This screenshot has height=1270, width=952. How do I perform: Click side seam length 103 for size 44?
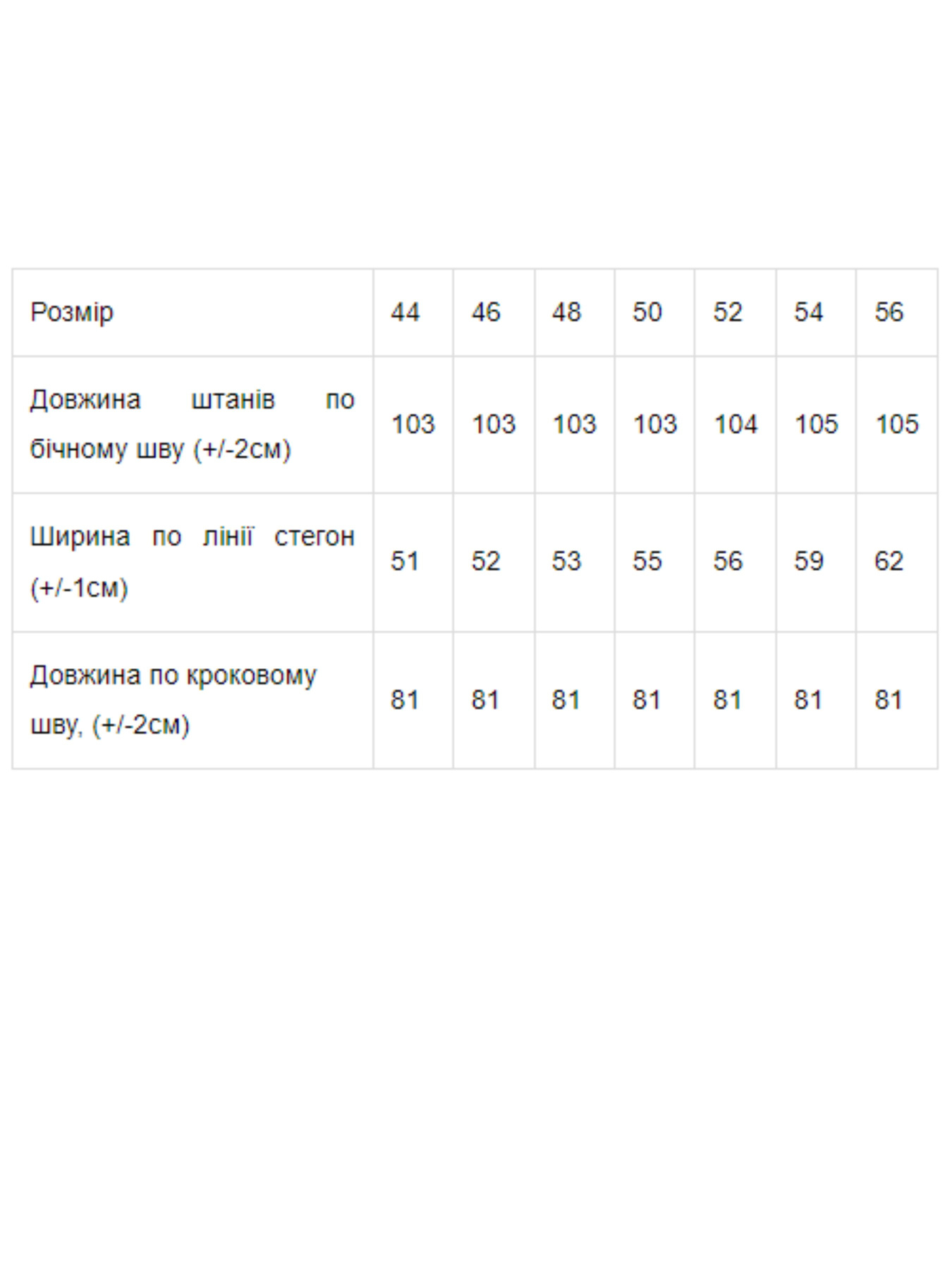coord(413,424)
